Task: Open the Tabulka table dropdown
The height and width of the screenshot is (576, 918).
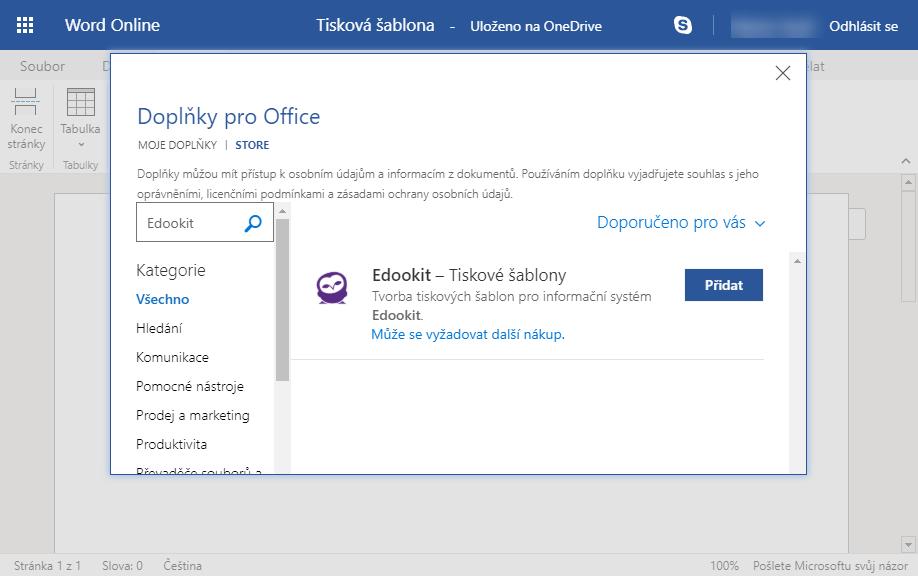Action: [x=80, y=121]
